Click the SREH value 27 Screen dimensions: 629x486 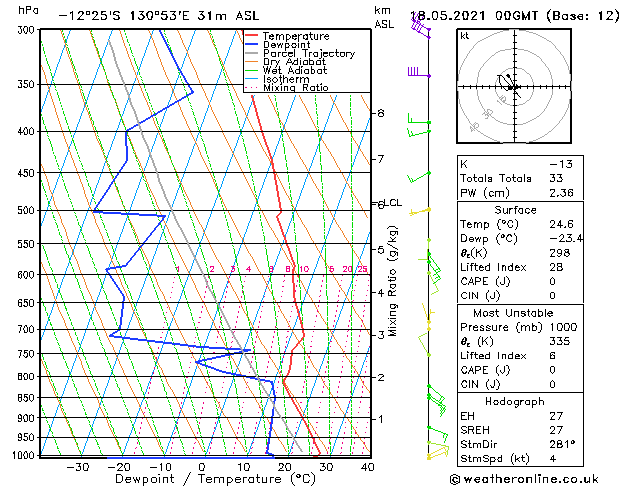556,430
